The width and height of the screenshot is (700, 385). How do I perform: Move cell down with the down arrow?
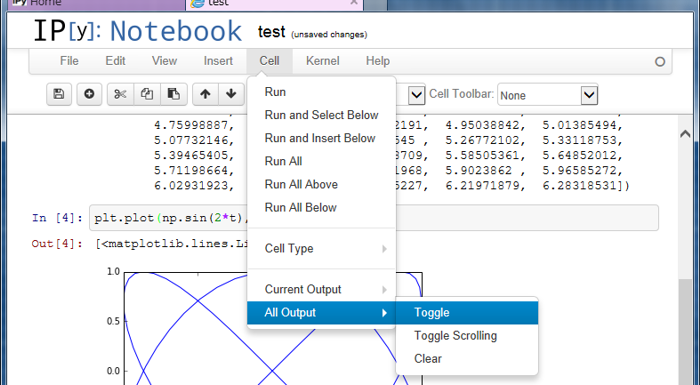click(231, 94)
